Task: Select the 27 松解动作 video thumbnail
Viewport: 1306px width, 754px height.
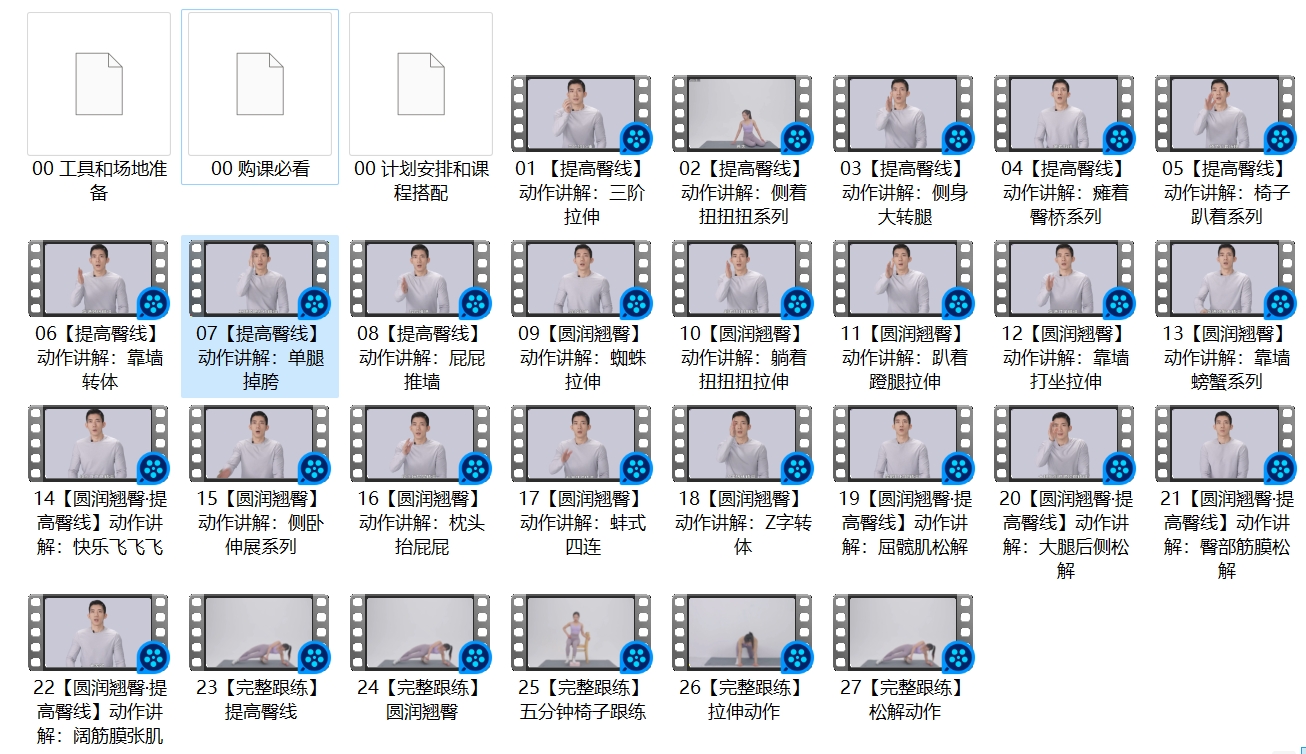Action: tap(903, 633)
